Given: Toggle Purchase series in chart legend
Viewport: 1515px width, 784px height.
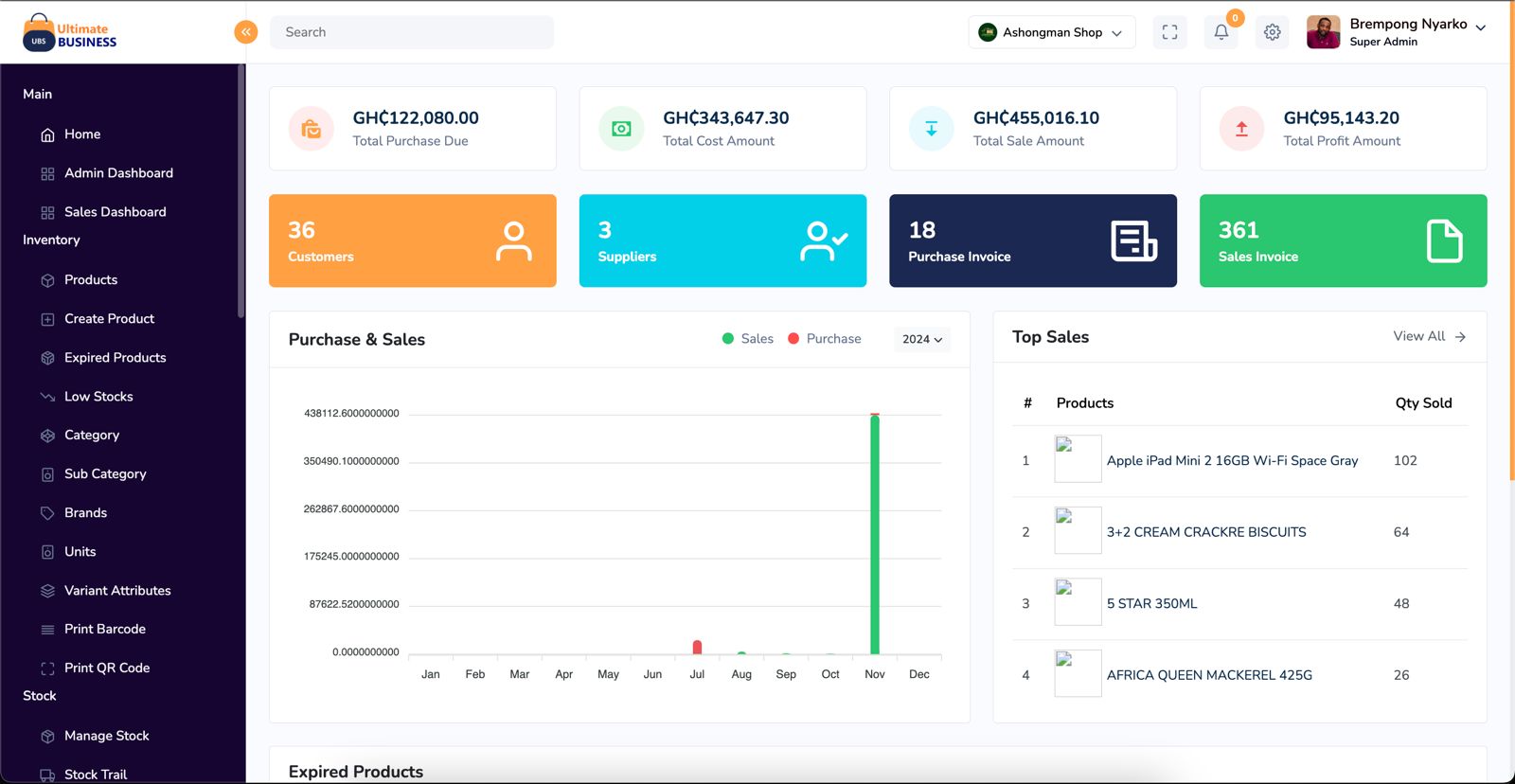Looking at the screenshot, I should [824, 339].
